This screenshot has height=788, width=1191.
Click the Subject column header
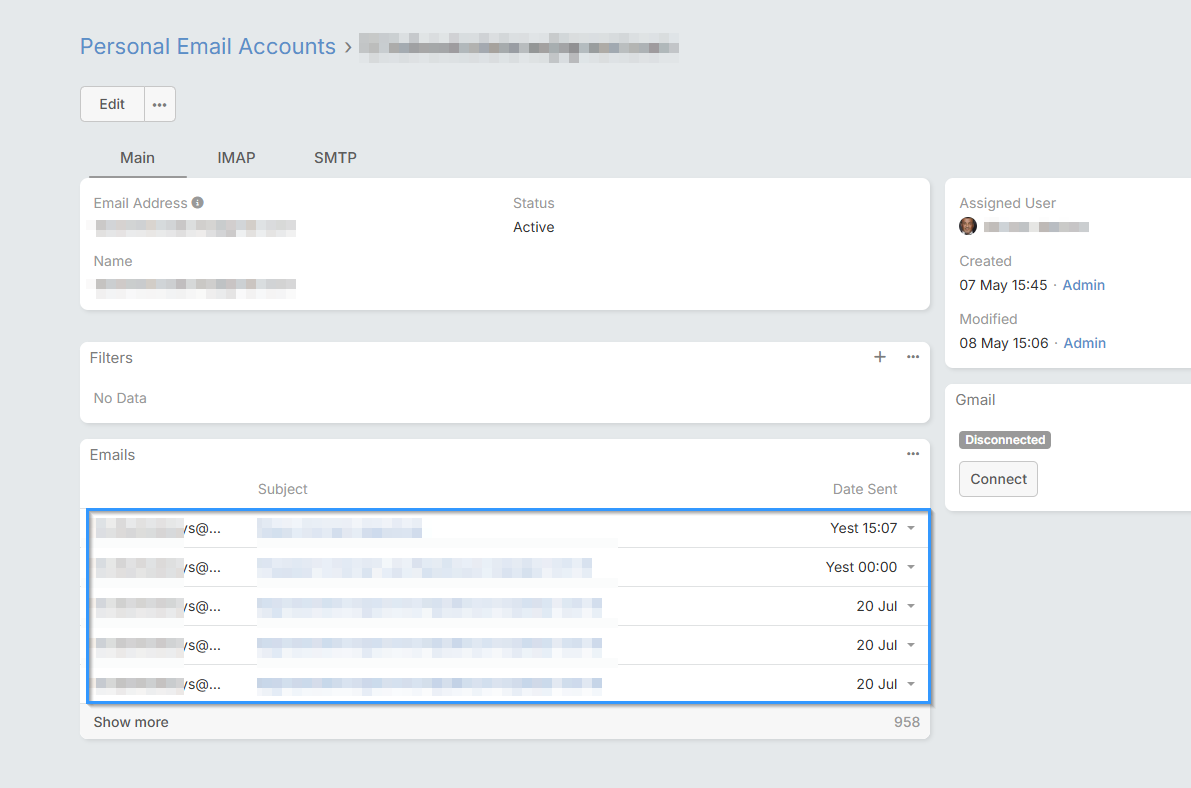(283, 489)
